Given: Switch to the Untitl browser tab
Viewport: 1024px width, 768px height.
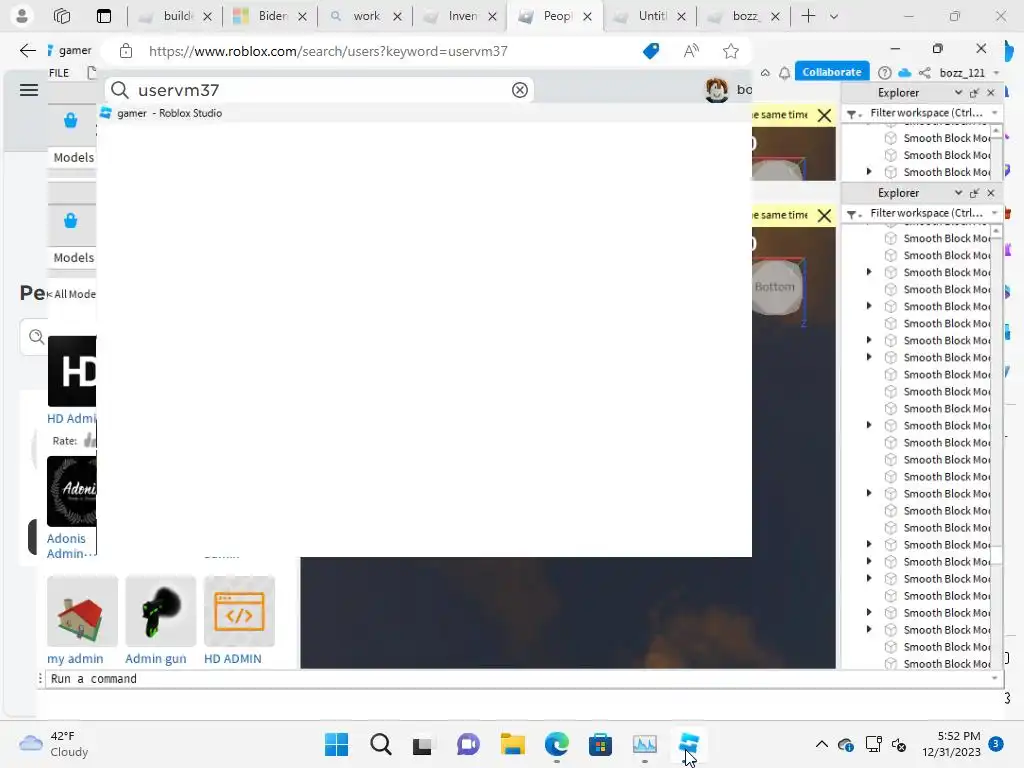Looking at the screenshot, I should coord(649,16).
